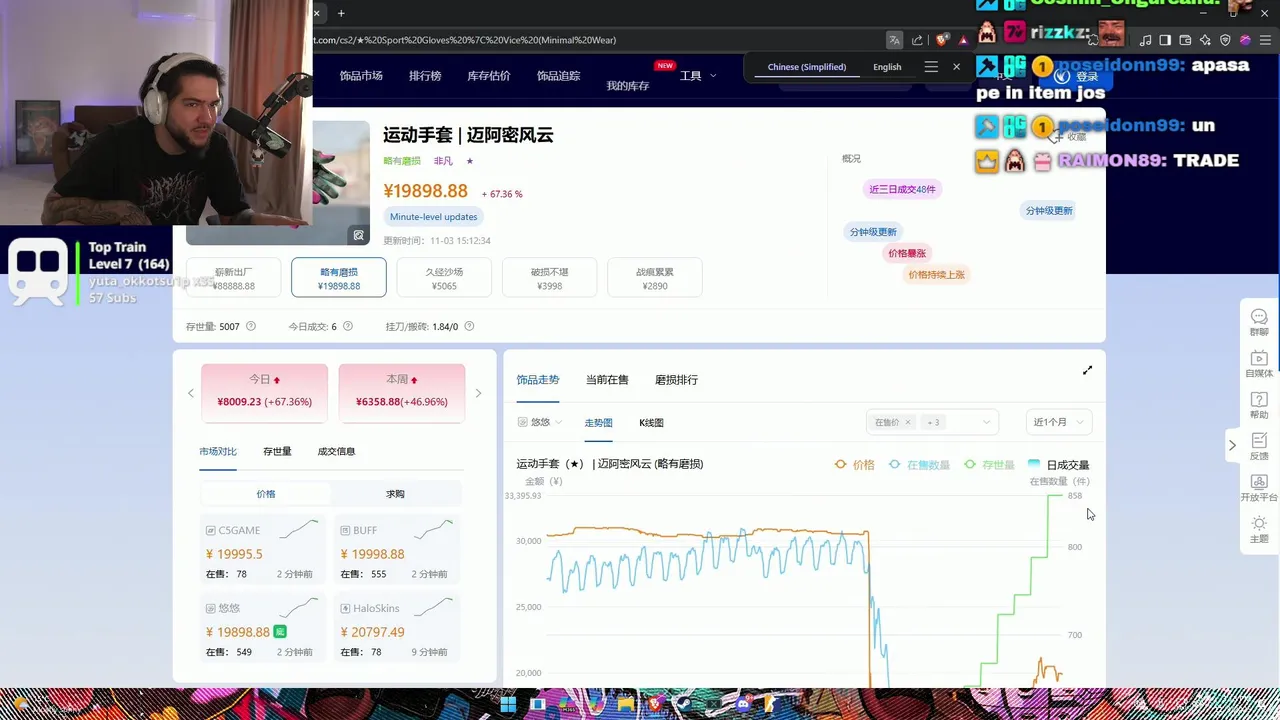
Task: Go to 库存估价 in navbar
Action: (489, 76)
